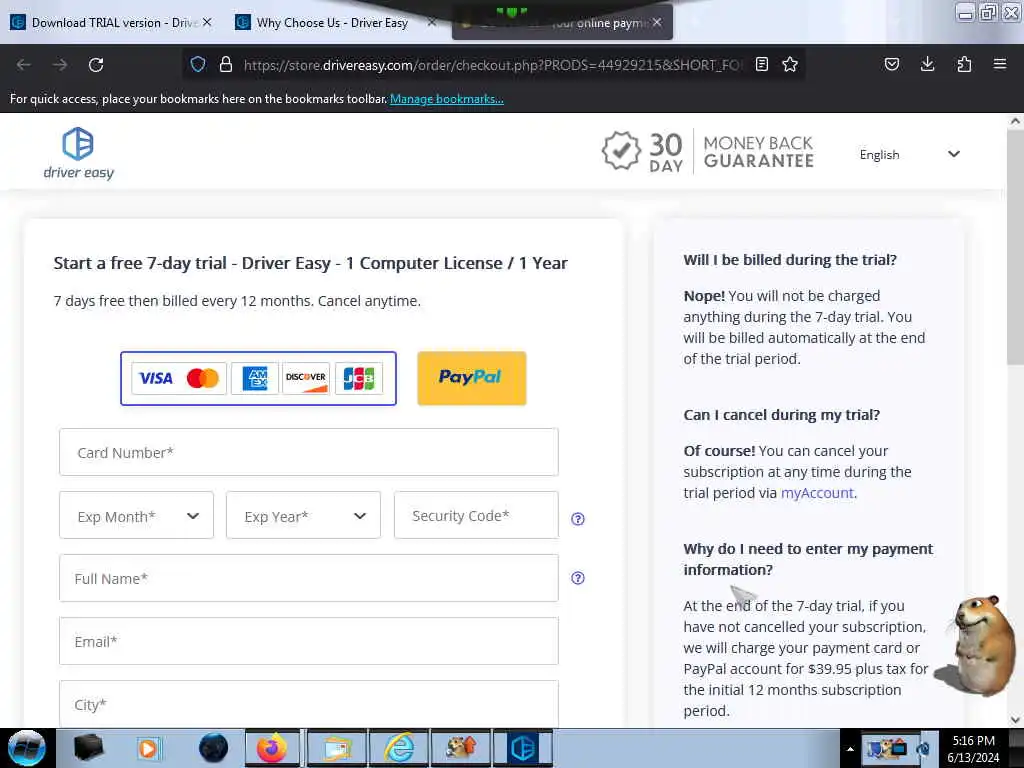The image size is (1024, 768).
Task: Close the Download TRIAL version tab
Action: [x=207, y=22]
